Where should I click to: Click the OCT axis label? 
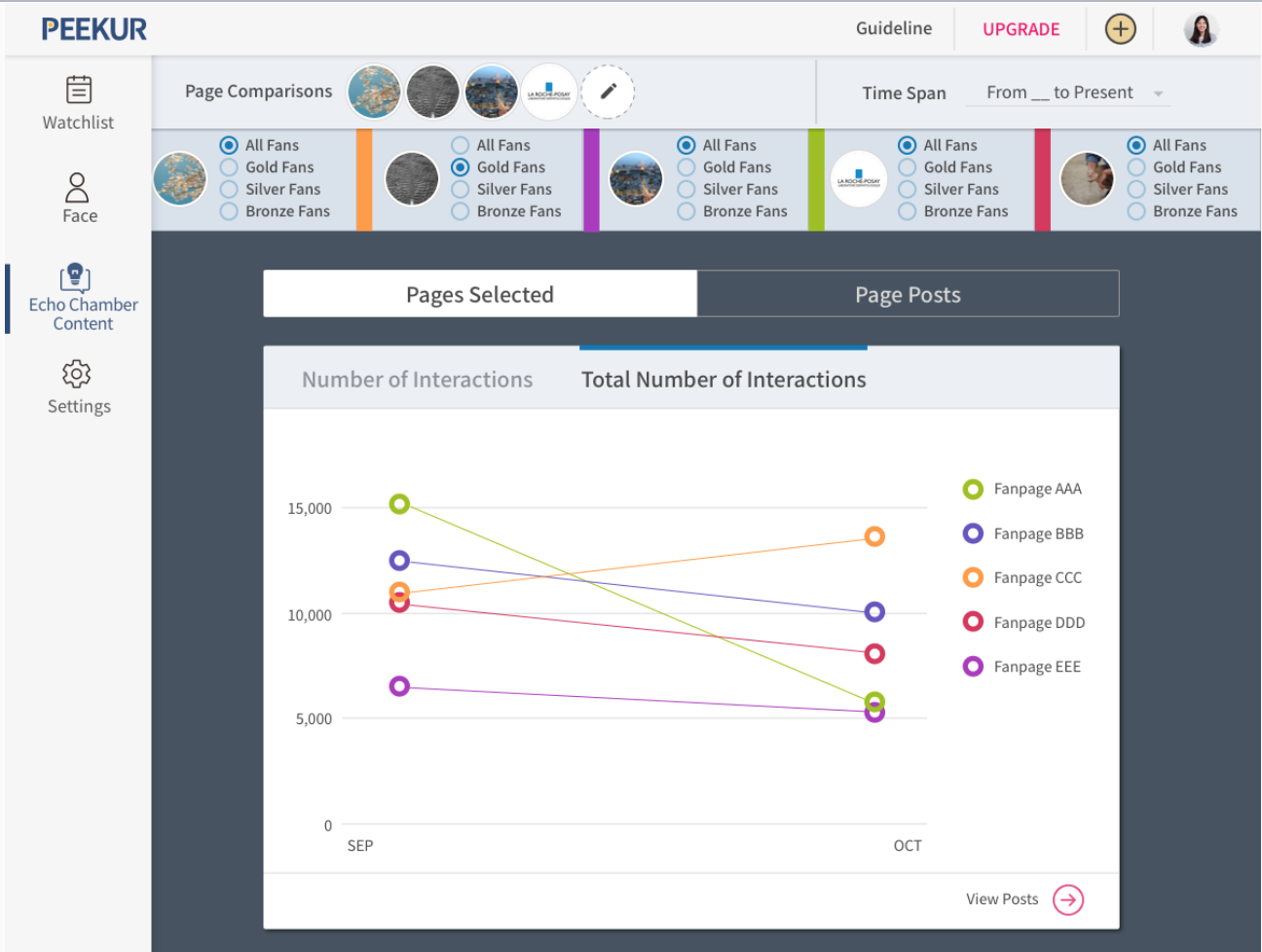(908, 846)
